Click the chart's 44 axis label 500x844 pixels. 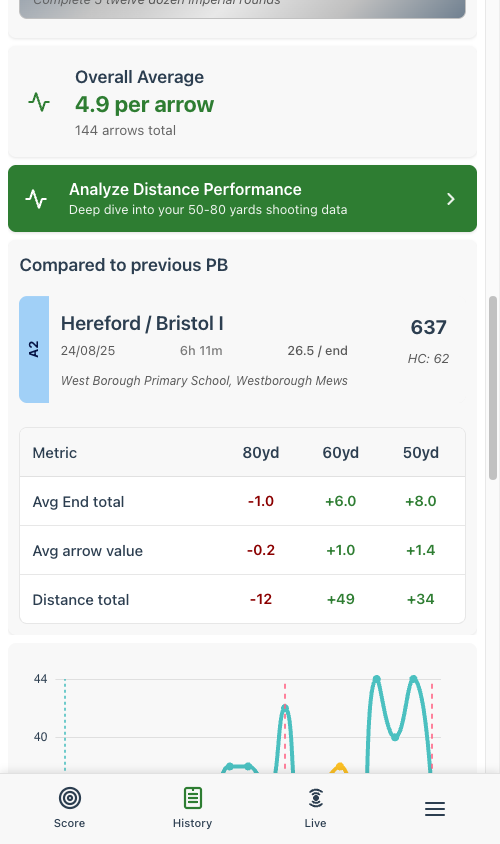coord(40,679)
